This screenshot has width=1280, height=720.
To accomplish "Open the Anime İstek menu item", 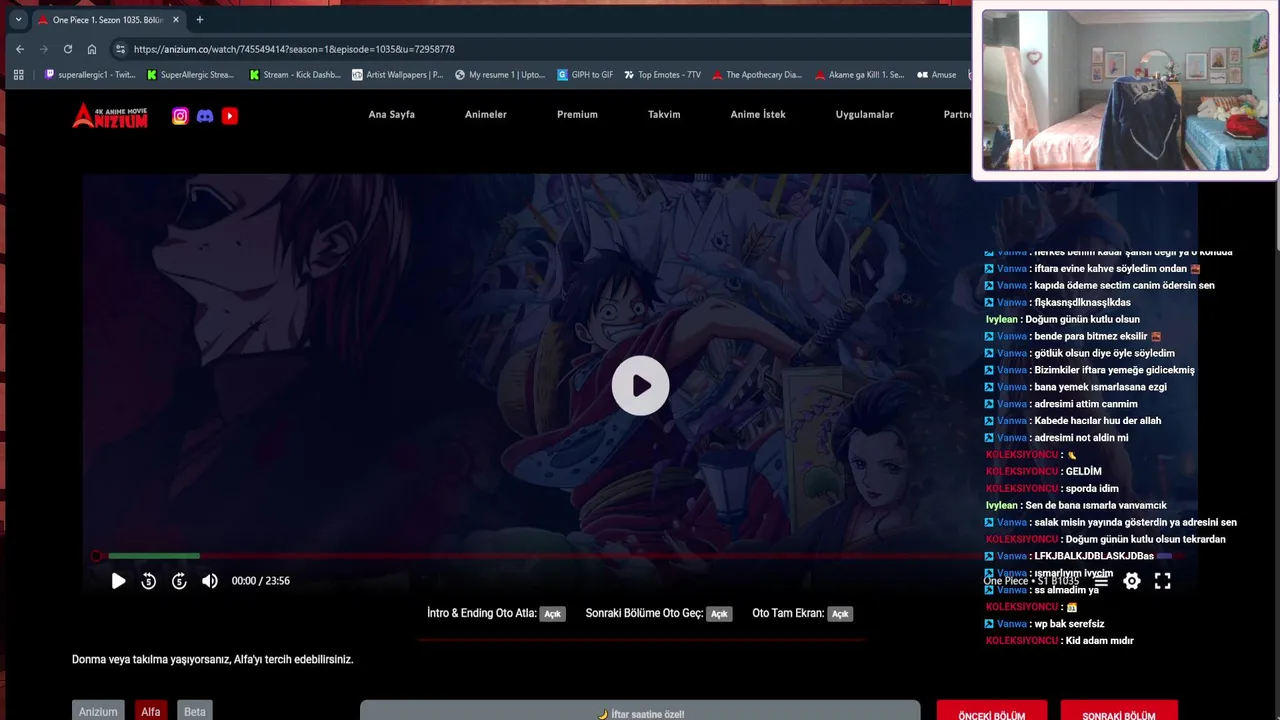I will click(758, 114).
